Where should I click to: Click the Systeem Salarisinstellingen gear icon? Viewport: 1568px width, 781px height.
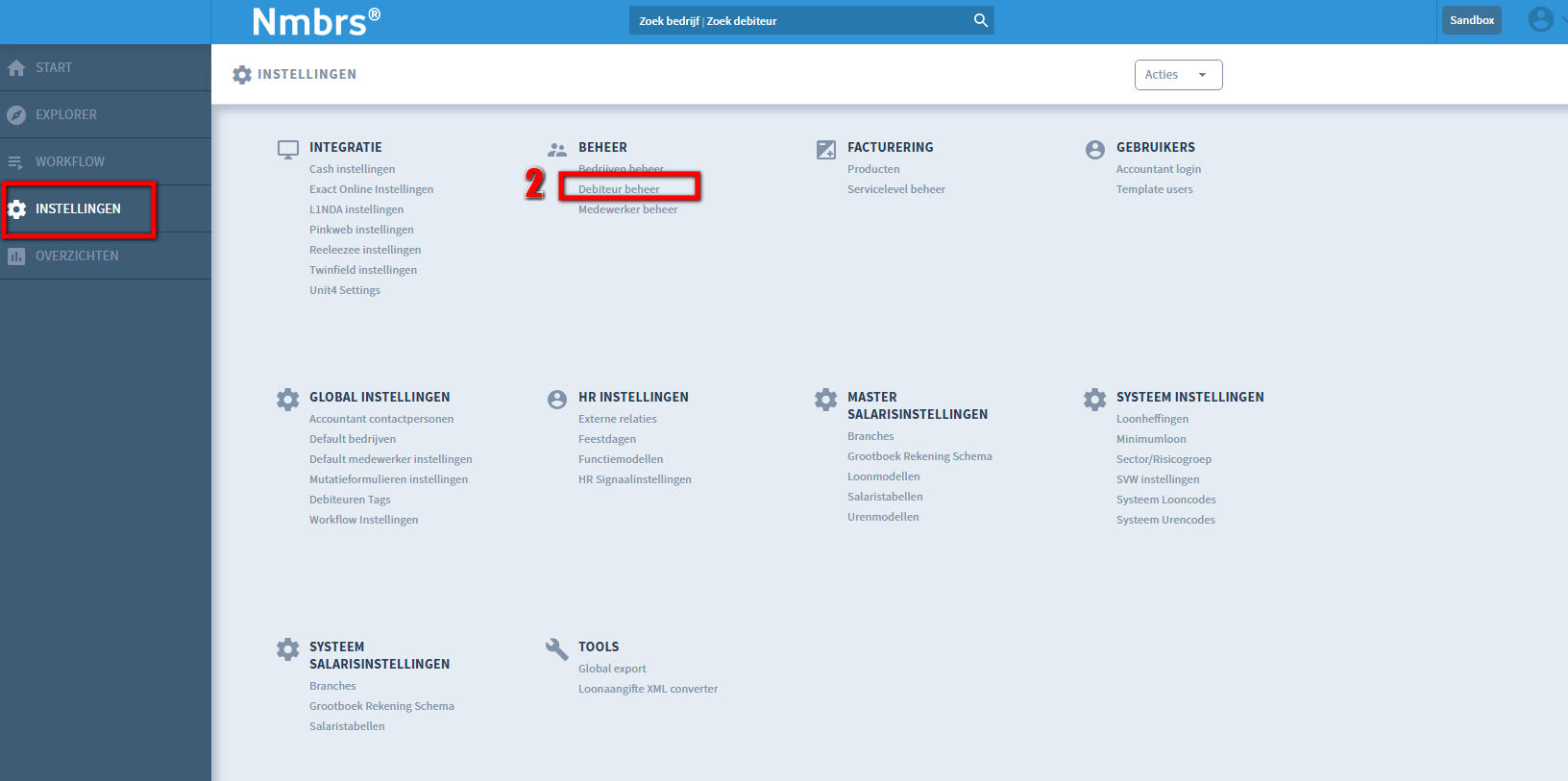pyautogui.click(x=288, y=649)
